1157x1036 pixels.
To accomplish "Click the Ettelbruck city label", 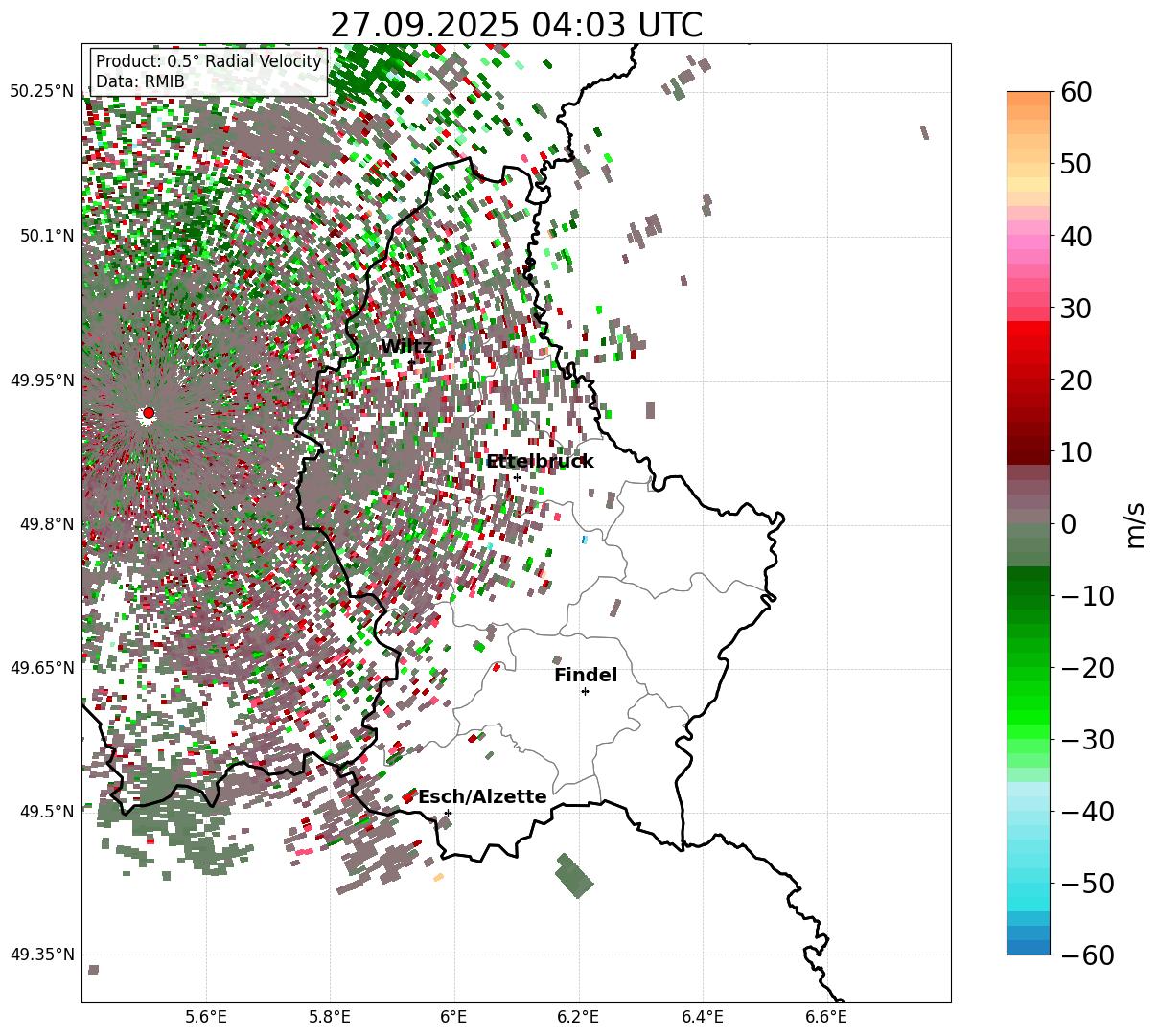I will (x=540, y=462).
